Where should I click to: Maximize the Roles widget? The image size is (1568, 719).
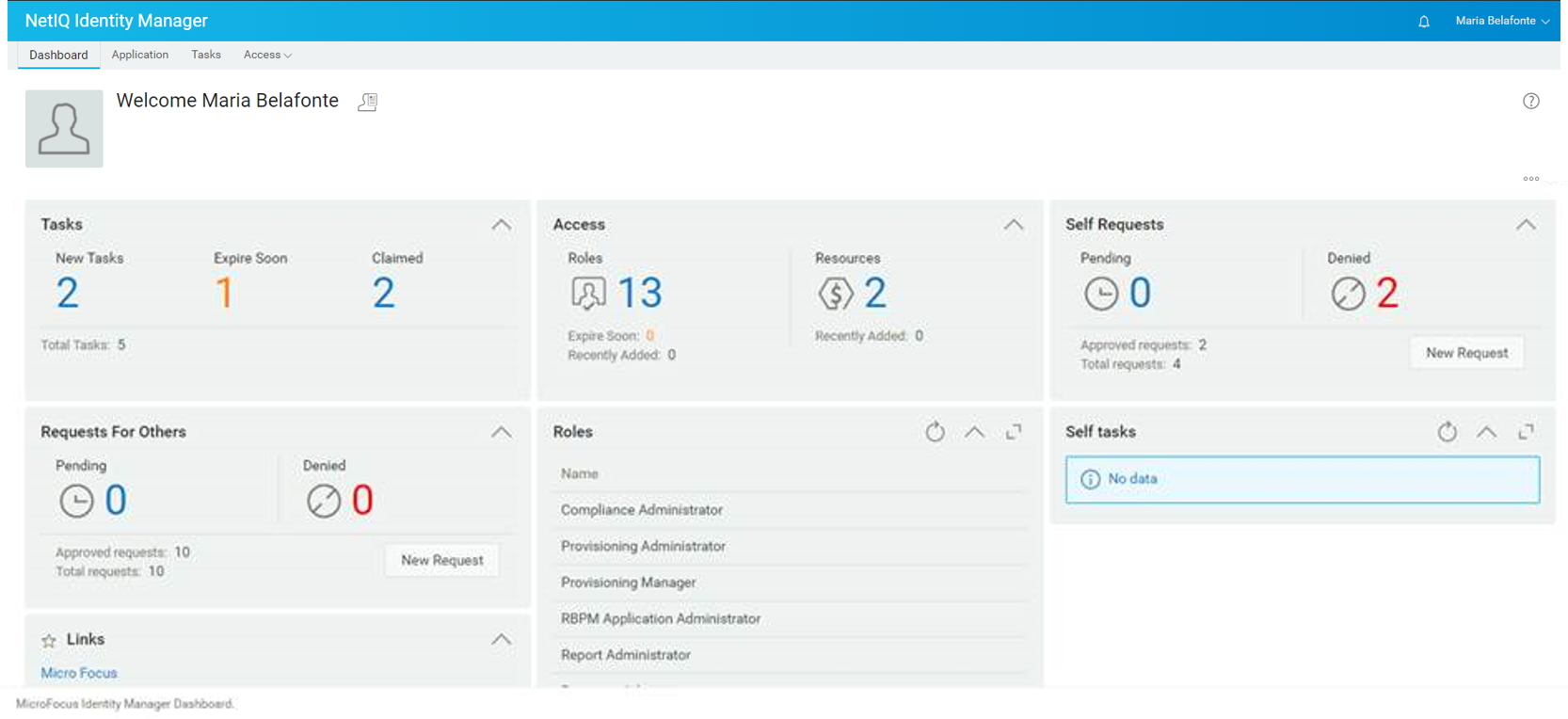coord(1014,432)
